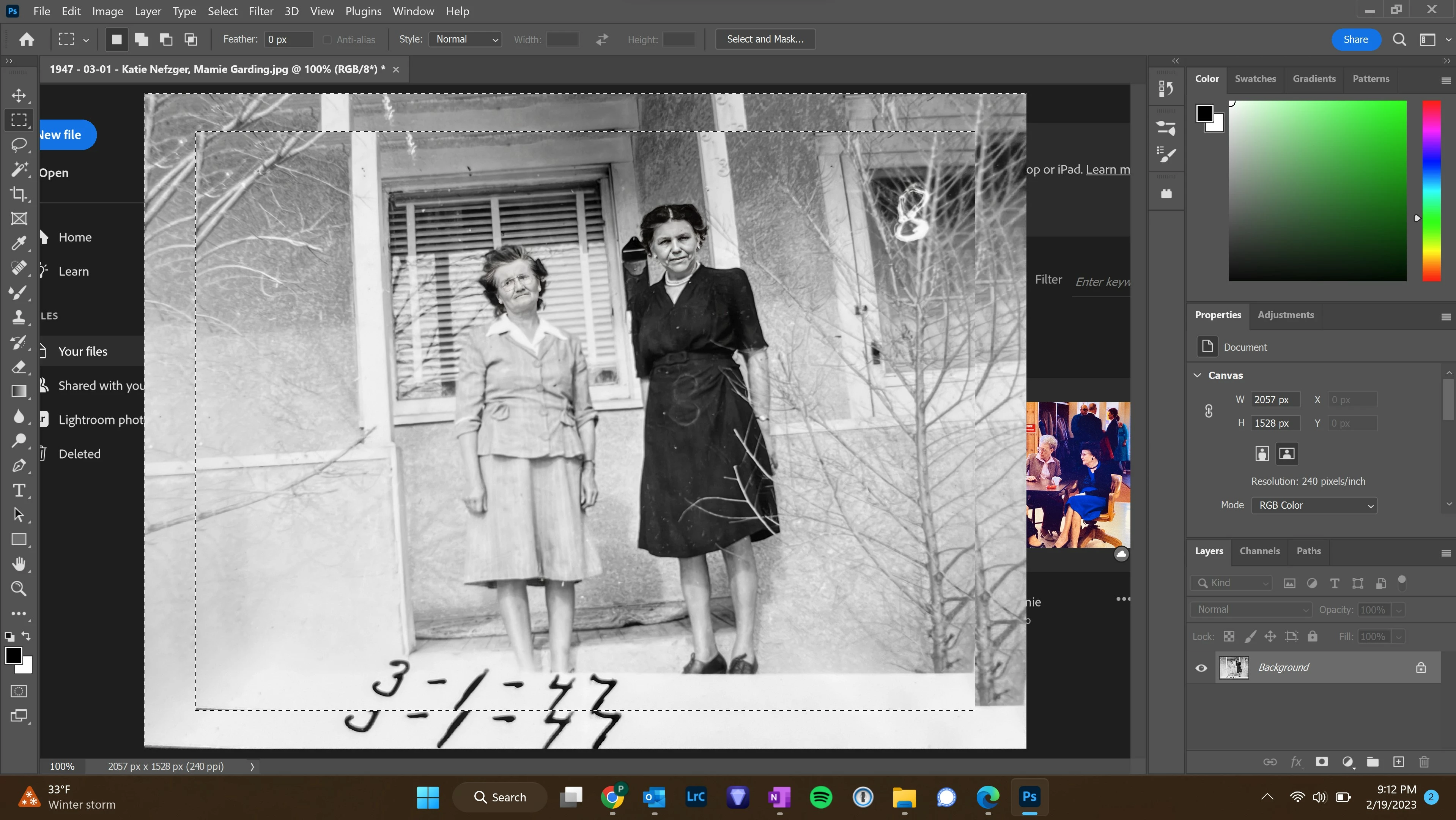Select the Lasso tool
The width and height of the screenshot is (1456, 820).
coord(19,145)
